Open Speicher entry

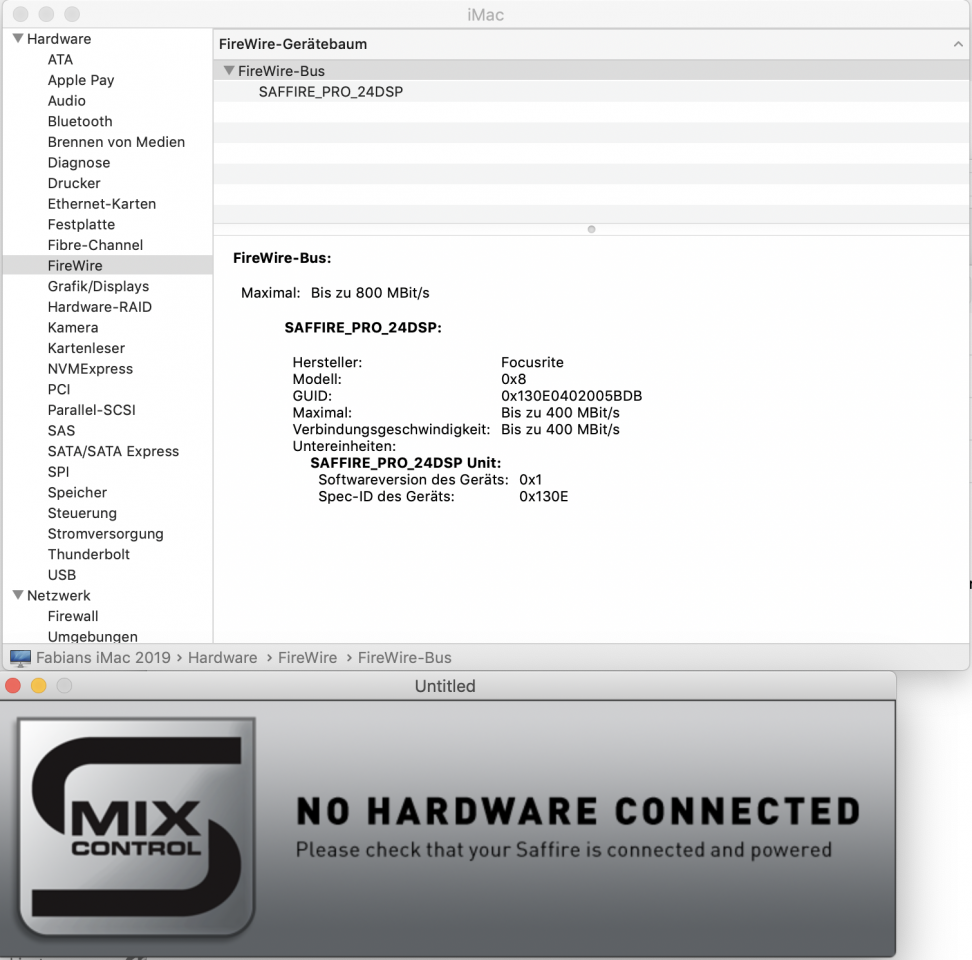click(x=77, y=492)
